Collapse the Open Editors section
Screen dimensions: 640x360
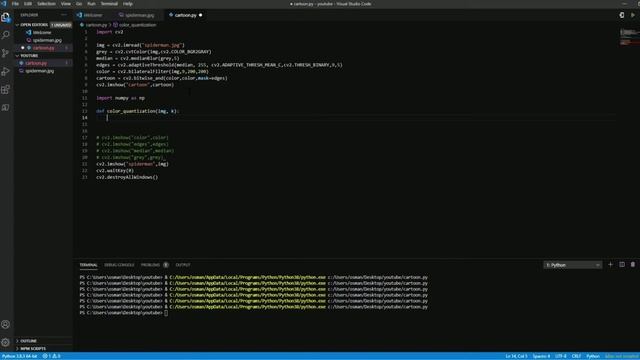tap(34, 25)
